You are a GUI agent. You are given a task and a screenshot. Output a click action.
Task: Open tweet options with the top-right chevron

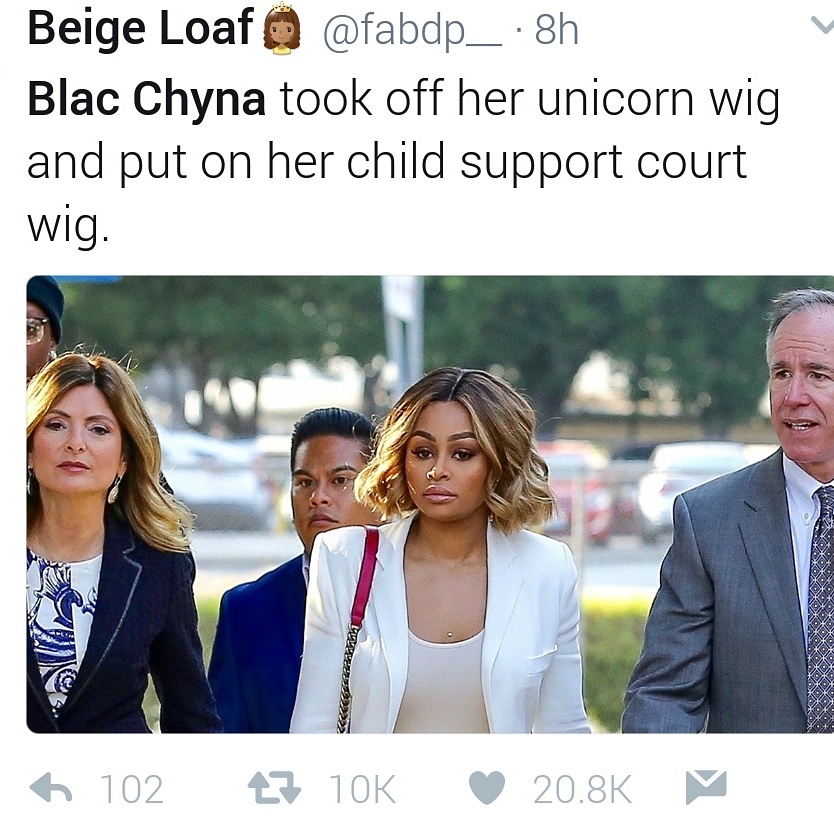[822, 24]
